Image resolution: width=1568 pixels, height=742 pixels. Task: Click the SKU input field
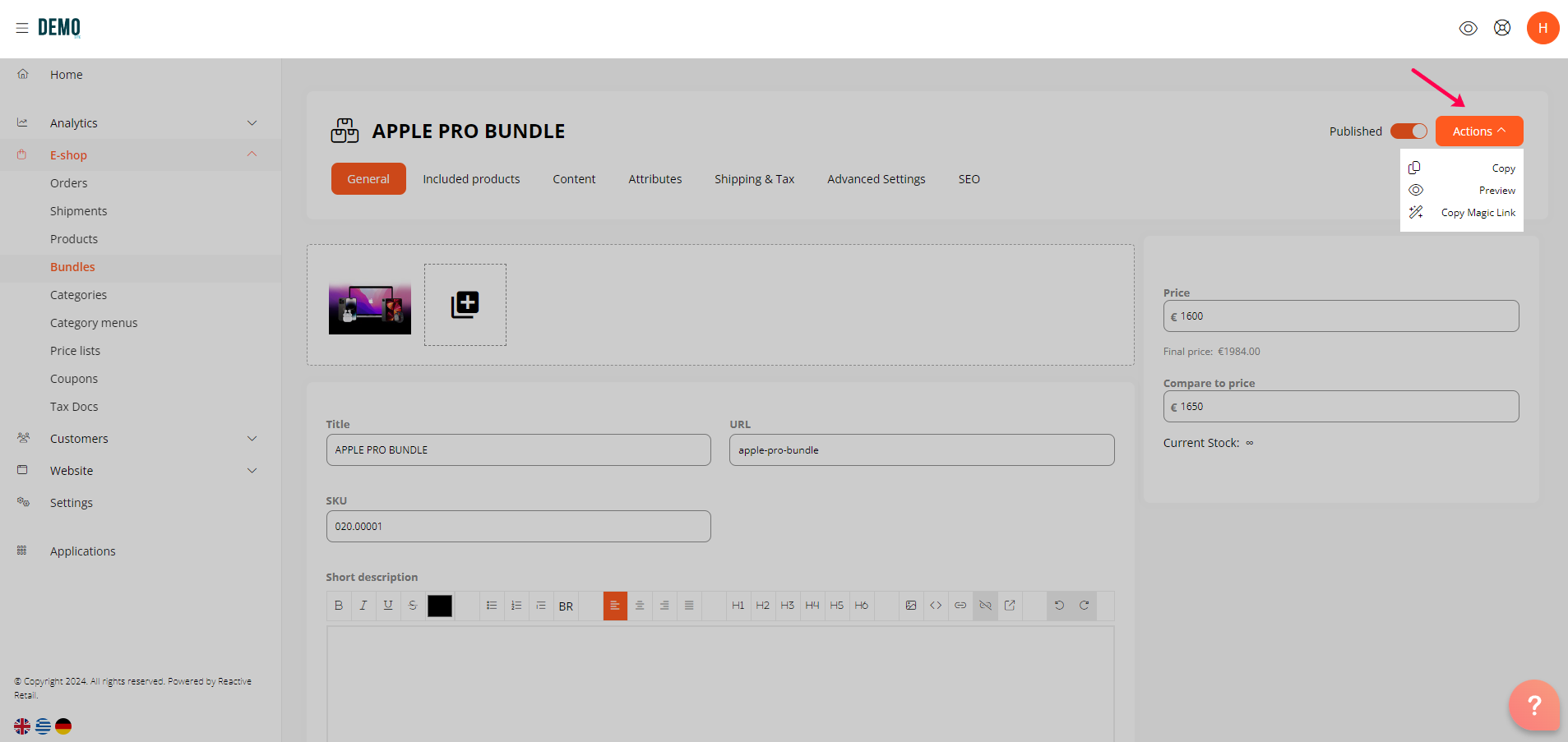(x=519, y=527)
